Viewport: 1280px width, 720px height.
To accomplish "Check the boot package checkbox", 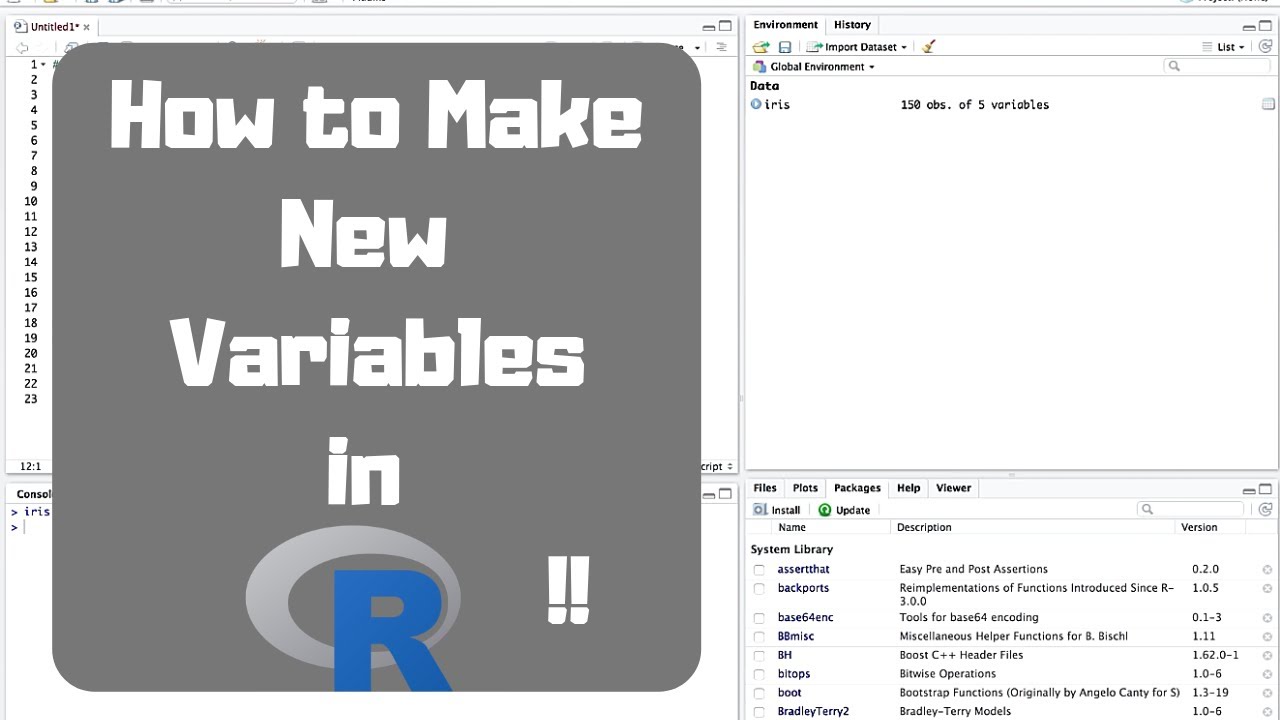I will pos(760,693).
